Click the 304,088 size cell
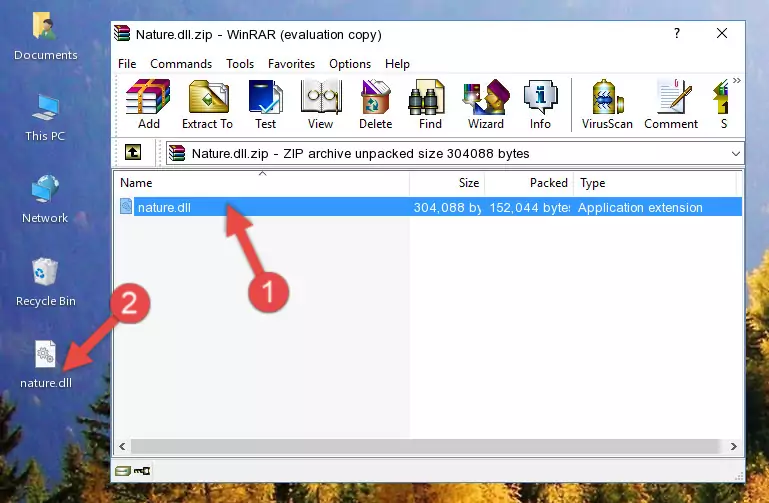This screenshot has width=769, height=503. point(447,207)
